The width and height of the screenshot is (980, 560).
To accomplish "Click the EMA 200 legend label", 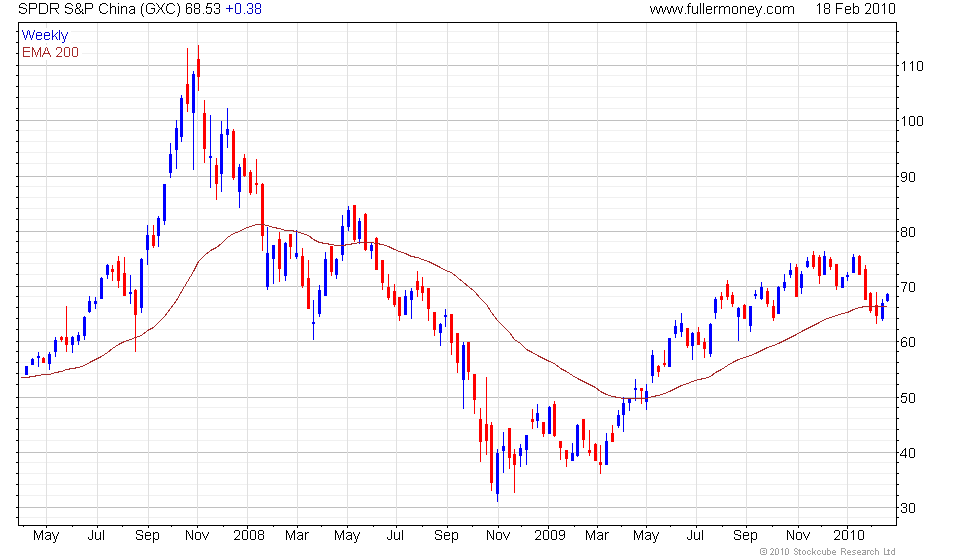I will 50,52.
